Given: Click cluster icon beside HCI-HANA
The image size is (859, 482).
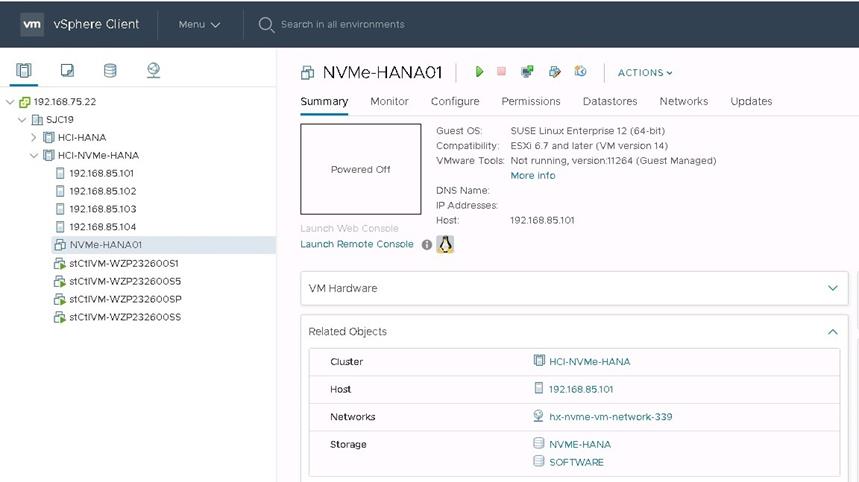Looking at the screenshot, I should point(49,137).
